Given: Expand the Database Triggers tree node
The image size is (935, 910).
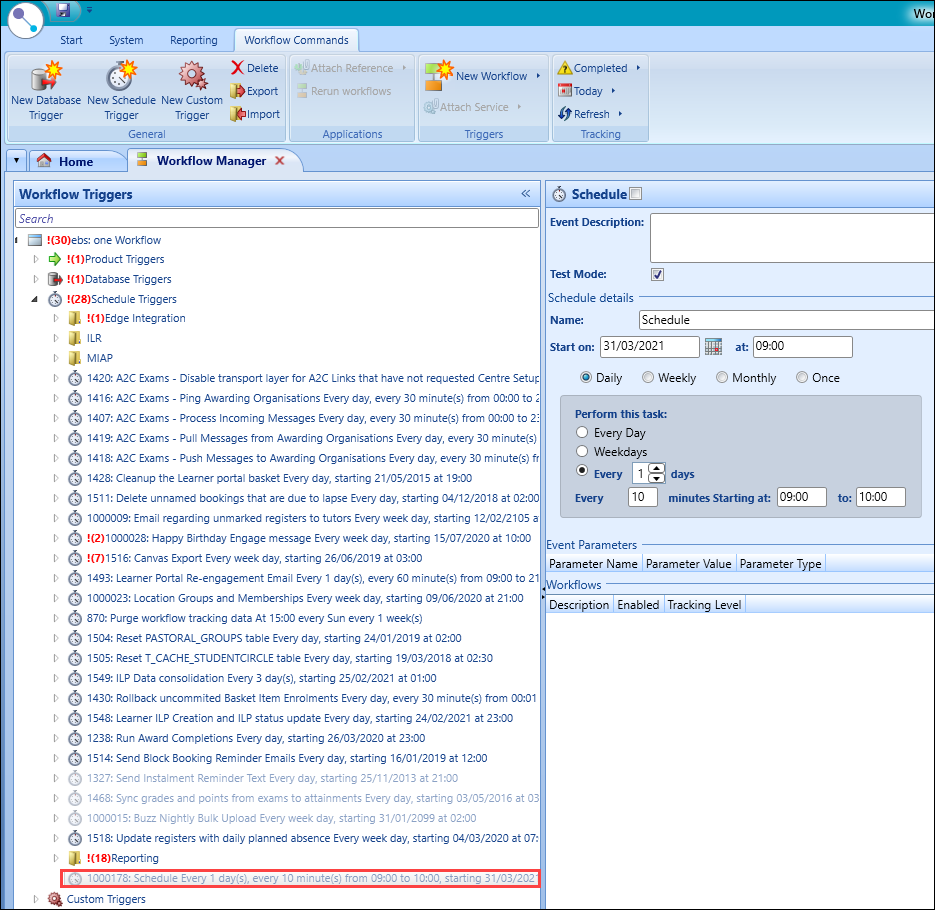Looking at the screenshot, I should point(37,279).
